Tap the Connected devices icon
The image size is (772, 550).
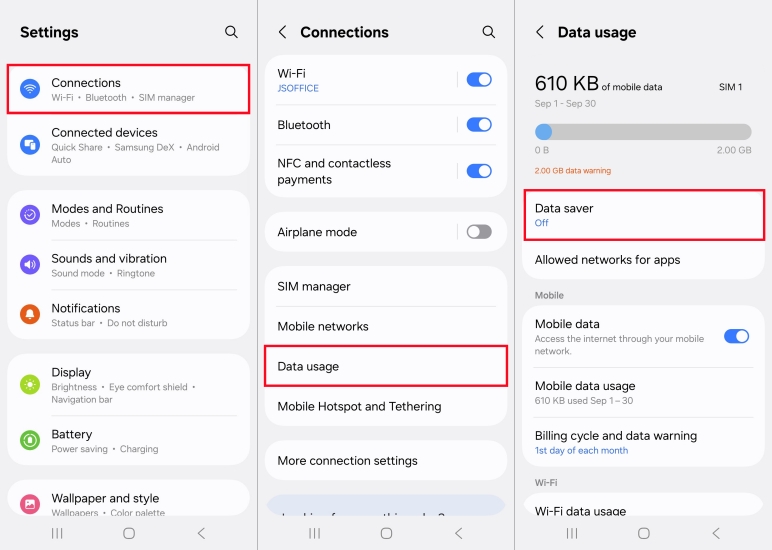(30, 145)
